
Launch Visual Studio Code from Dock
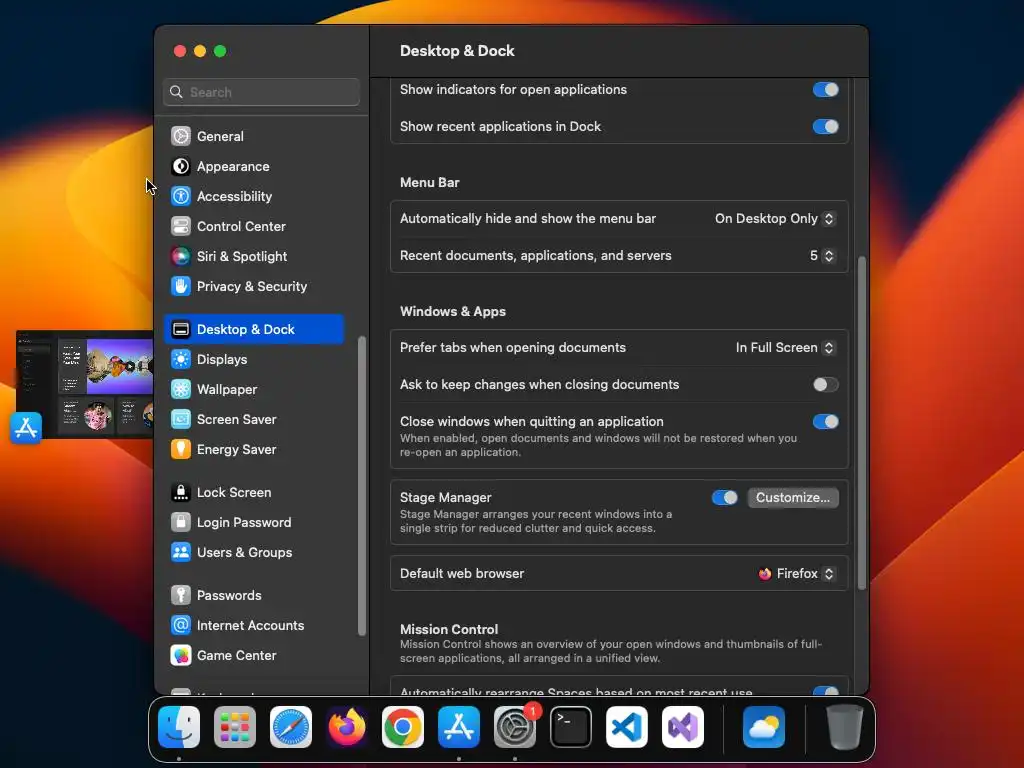pos(627,727)
